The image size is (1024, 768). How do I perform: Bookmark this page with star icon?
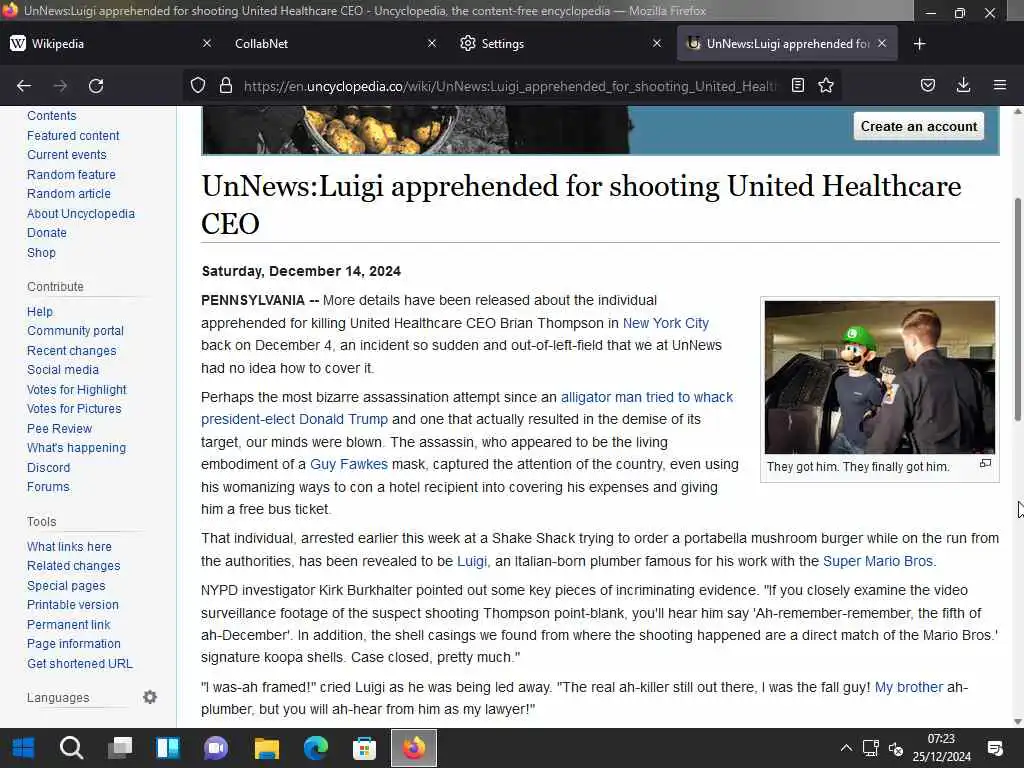coord(825,86)
